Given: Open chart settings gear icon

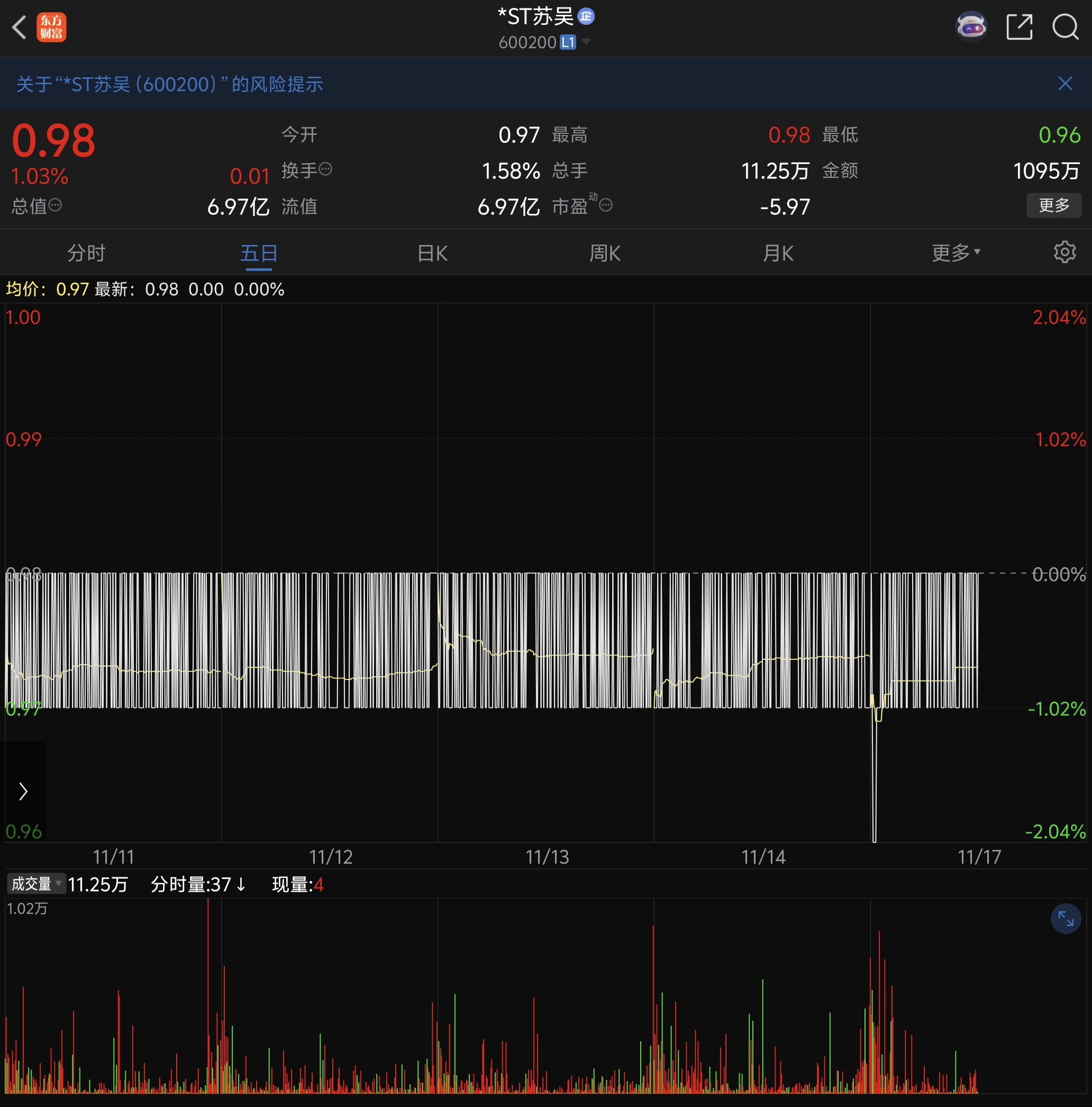Looking at the screenshot, I should click(x=1064, y=252).
